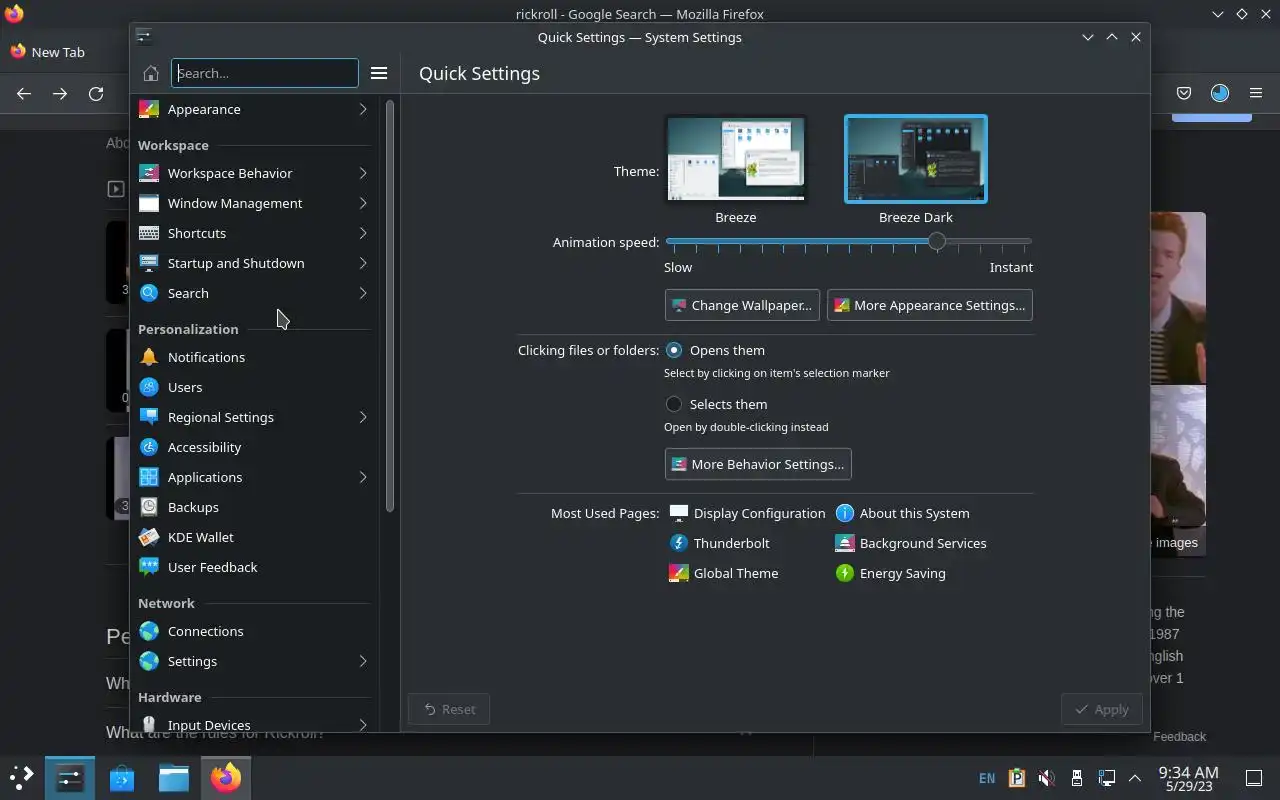Click the Shortcuts keyboard icon
The width and height of the screenshot is (1280, 800).
(148, 233)
